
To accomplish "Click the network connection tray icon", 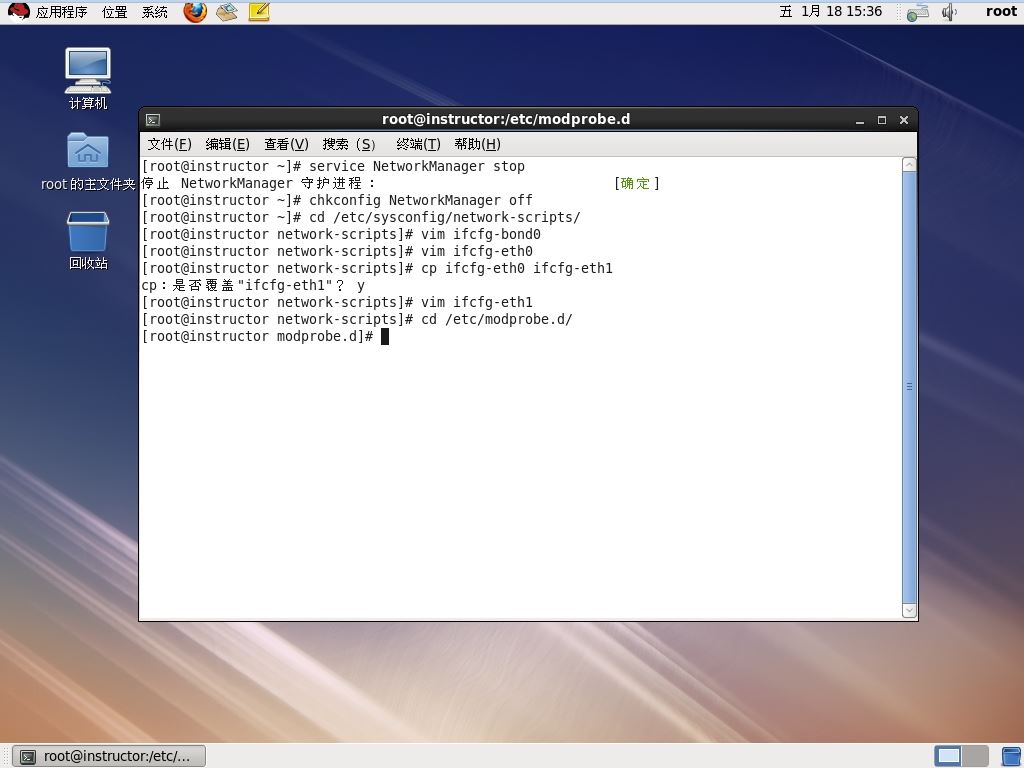I will 918,12.
